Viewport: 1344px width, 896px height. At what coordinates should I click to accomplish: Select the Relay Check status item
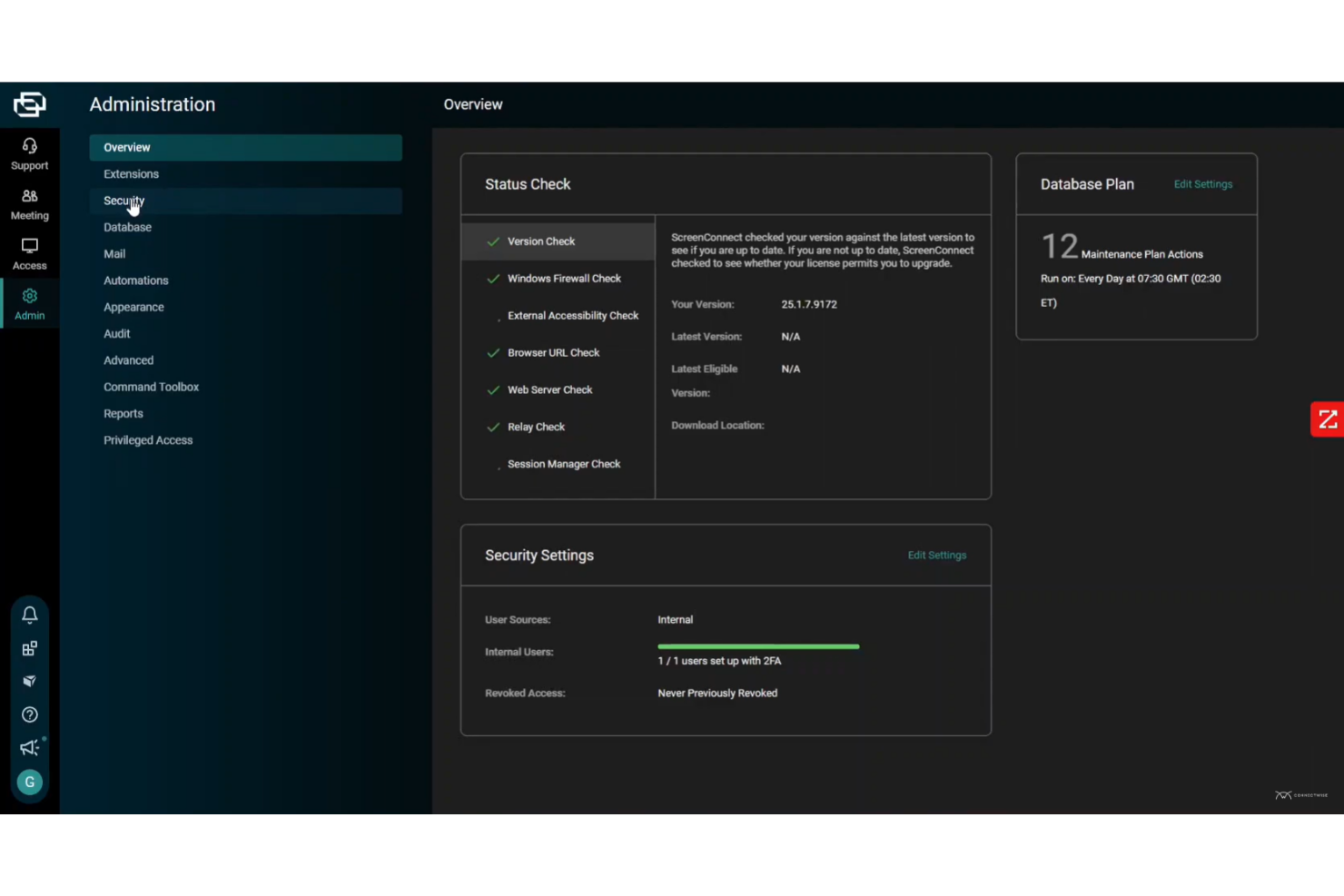tap(536, 426)
